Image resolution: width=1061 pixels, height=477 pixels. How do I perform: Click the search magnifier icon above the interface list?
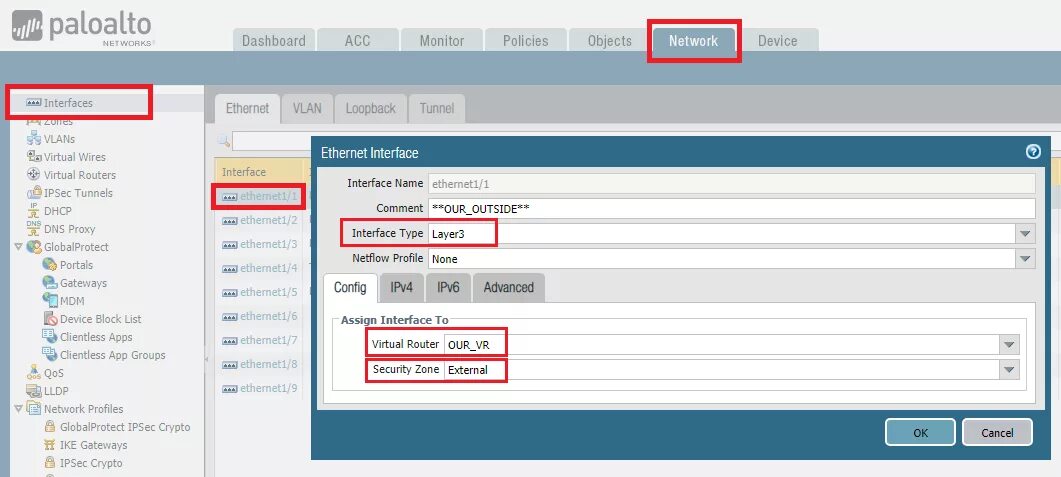point(224,141)
